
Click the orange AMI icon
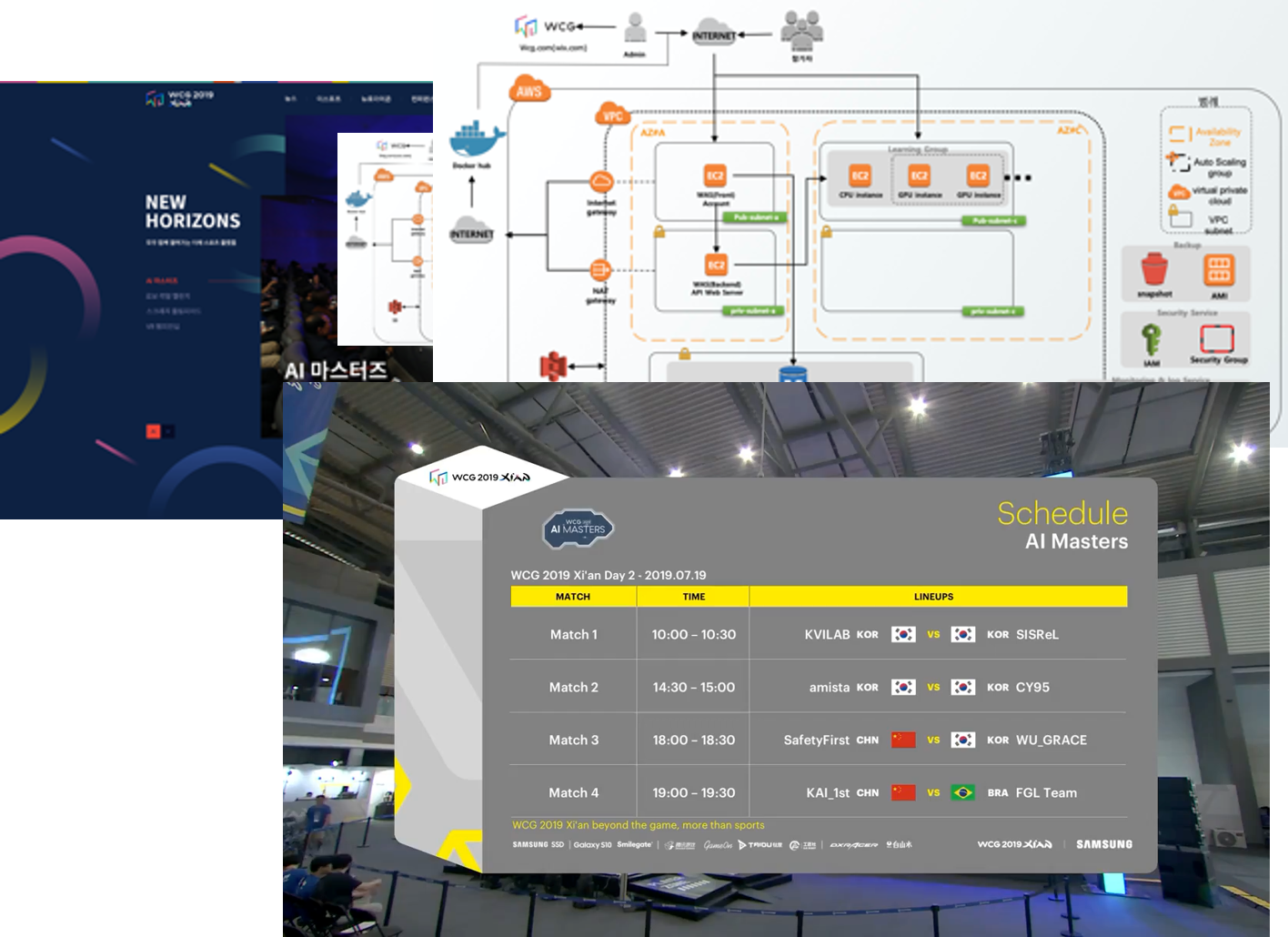(x=1219, y=270)
